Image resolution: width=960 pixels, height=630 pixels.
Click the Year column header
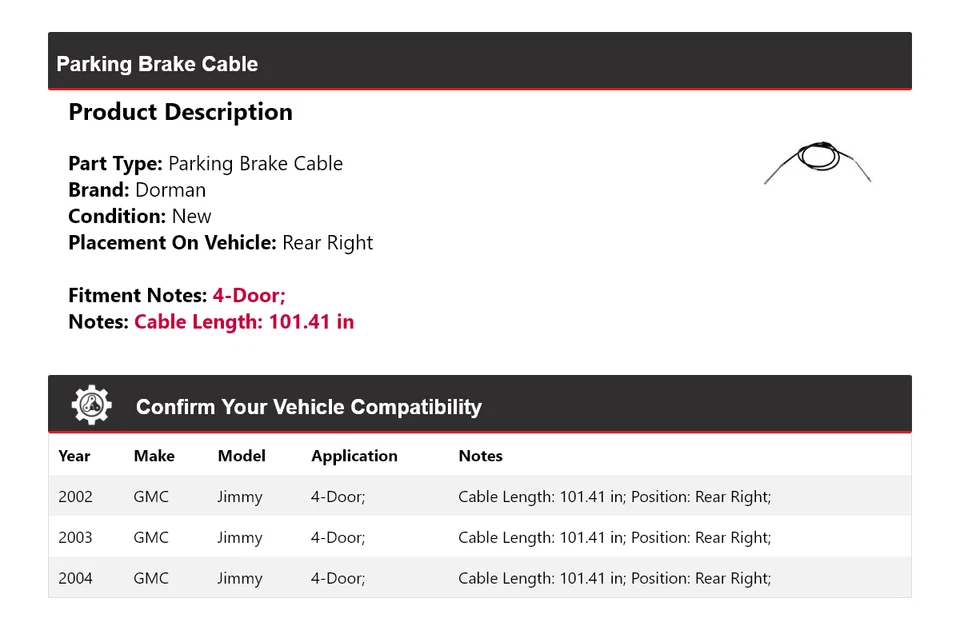[x=74, y=456]
